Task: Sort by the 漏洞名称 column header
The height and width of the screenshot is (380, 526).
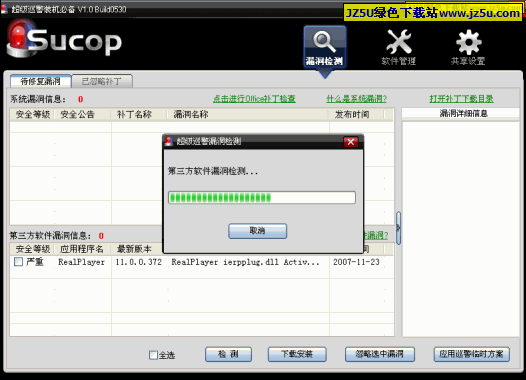Action: tap(248, 115)
